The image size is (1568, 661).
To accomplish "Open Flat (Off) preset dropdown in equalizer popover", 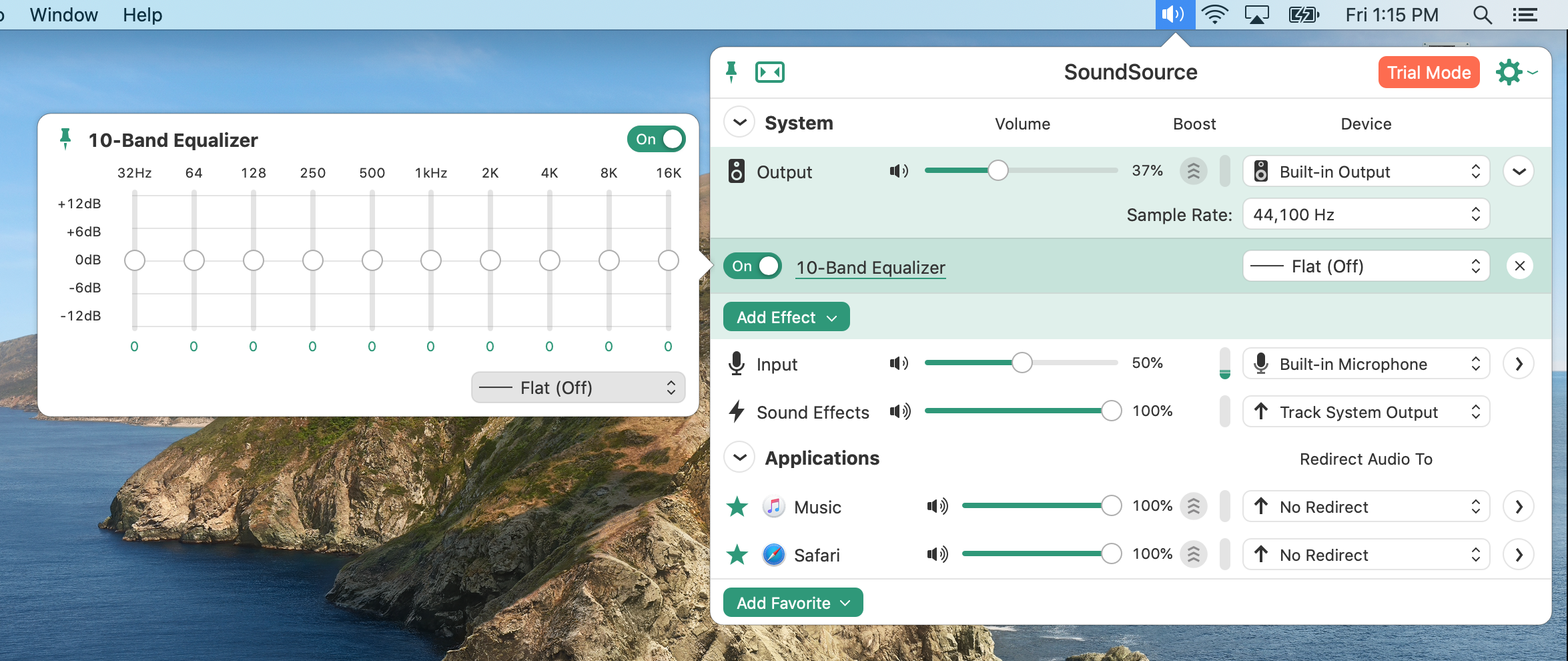I will (x=578, y=387).
